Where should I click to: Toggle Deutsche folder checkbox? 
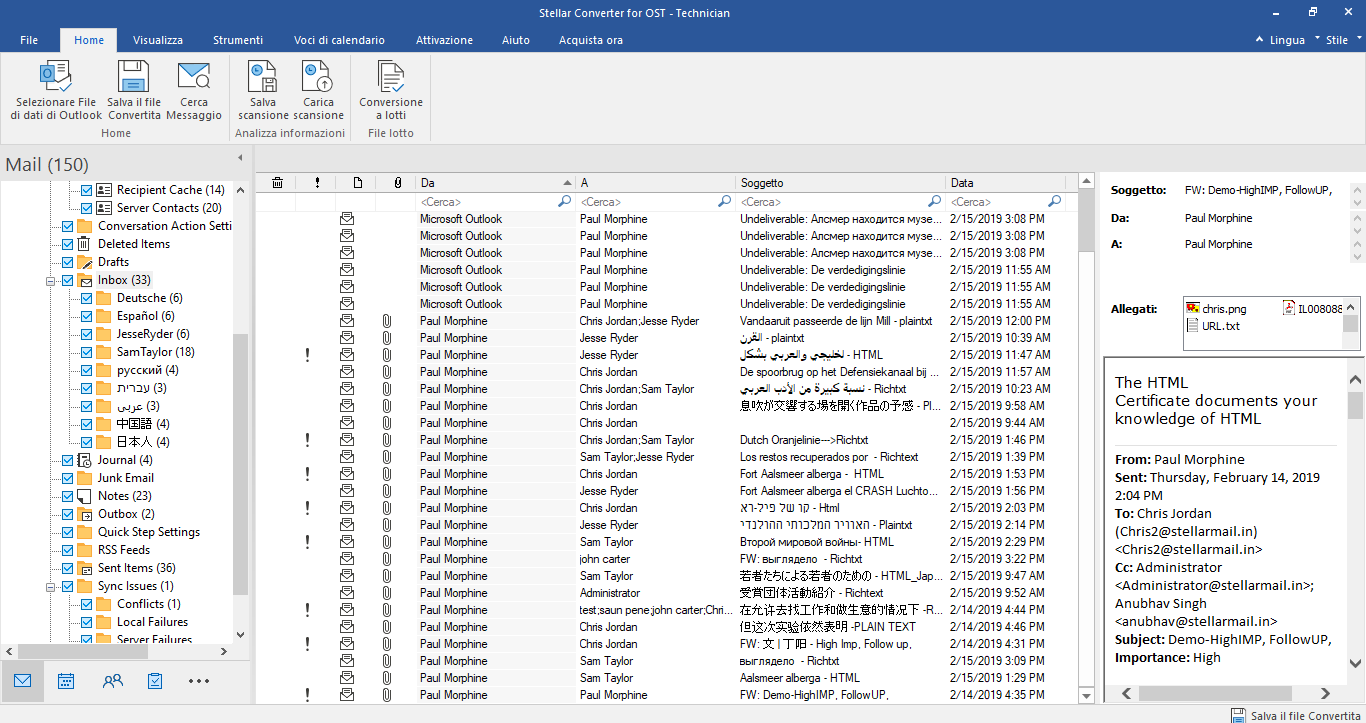pos(86,298)
